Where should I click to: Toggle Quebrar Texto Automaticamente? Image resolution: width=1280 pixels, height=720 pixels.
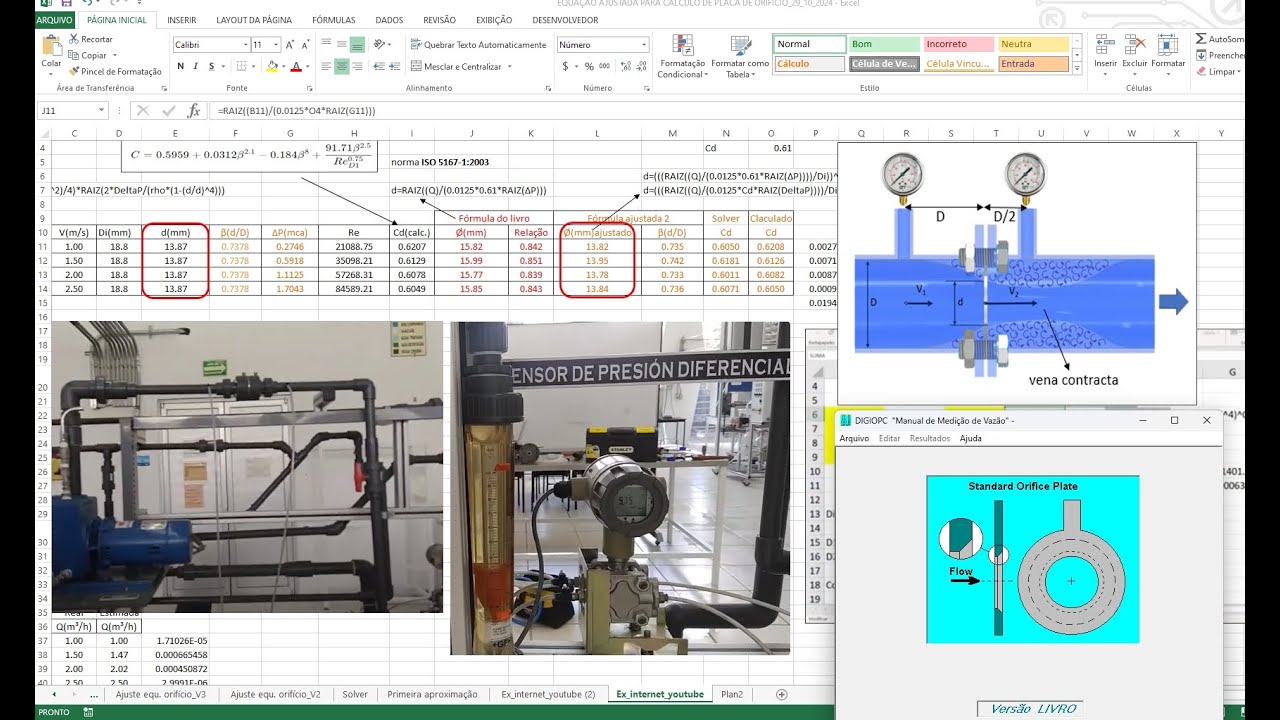pos(478,45)
